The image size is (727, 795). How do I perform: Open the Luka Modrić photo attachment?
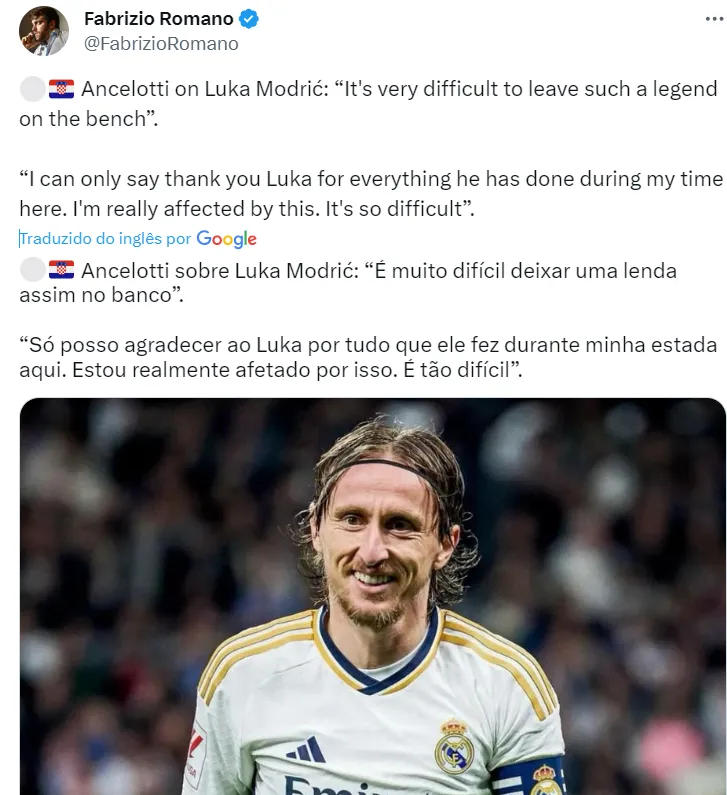pyautogui.click(x=373, y=596)
